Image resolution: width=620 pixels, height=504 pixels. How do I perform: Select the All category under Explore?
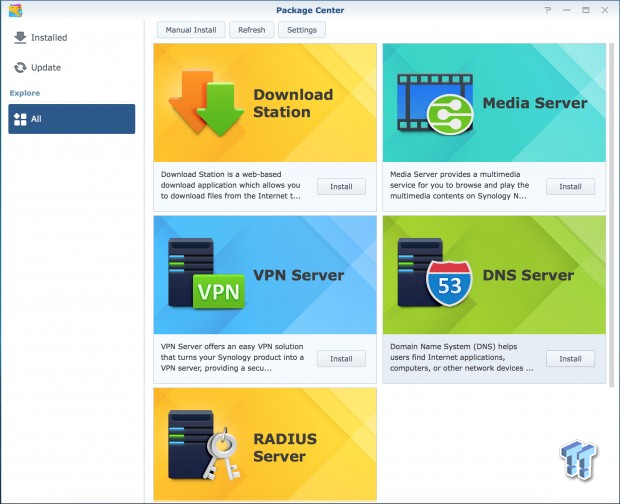tap(72, 119)
